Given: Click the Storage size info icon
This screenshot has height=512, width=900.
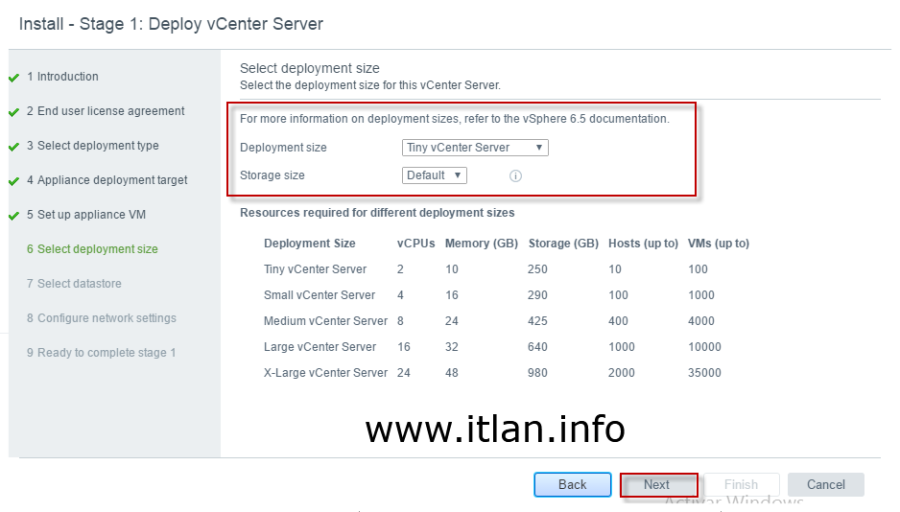Looking at the screenshot, I should coord(516,176).
